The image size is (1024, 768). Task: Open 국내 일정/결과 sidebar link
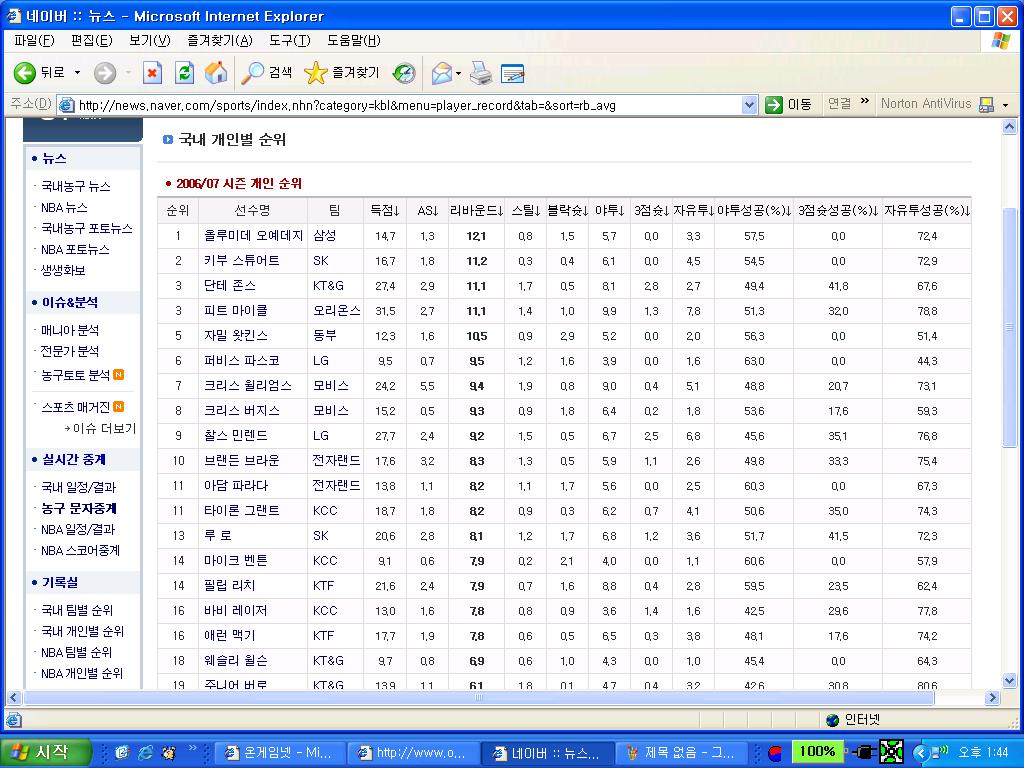(78, 487)
